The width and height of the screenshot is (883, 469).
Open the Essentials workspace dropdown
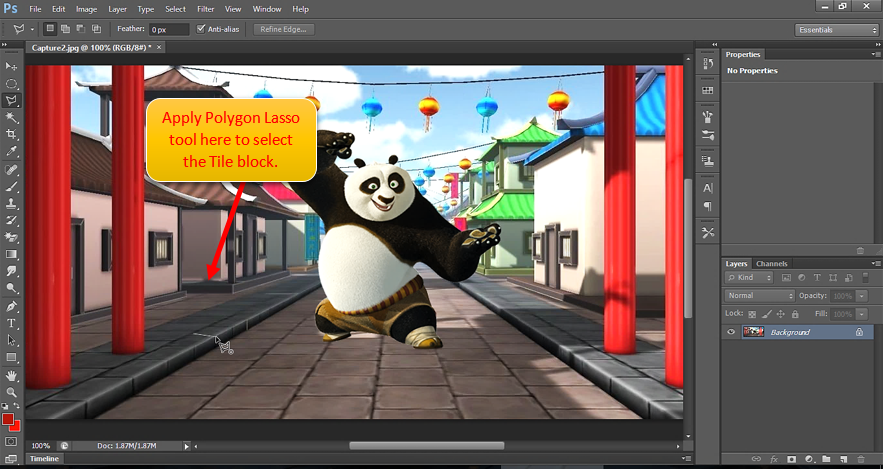click(836, 30)
